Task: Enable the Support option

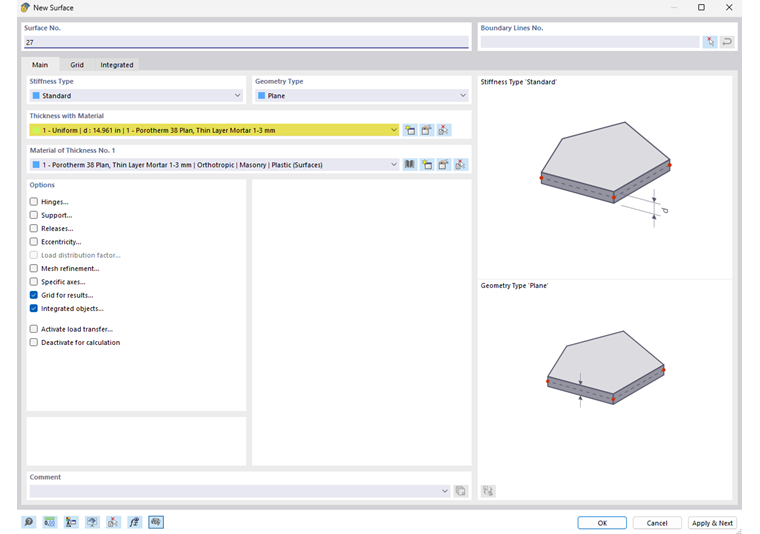Action: point(33,215)
